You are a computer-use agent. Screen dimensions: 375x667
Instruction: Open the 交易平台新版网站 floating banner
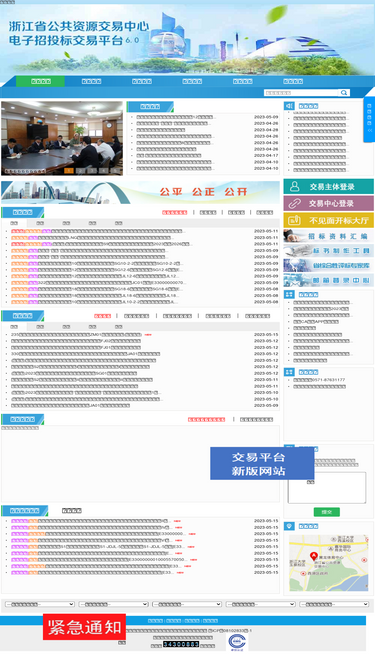pos(262,464)
